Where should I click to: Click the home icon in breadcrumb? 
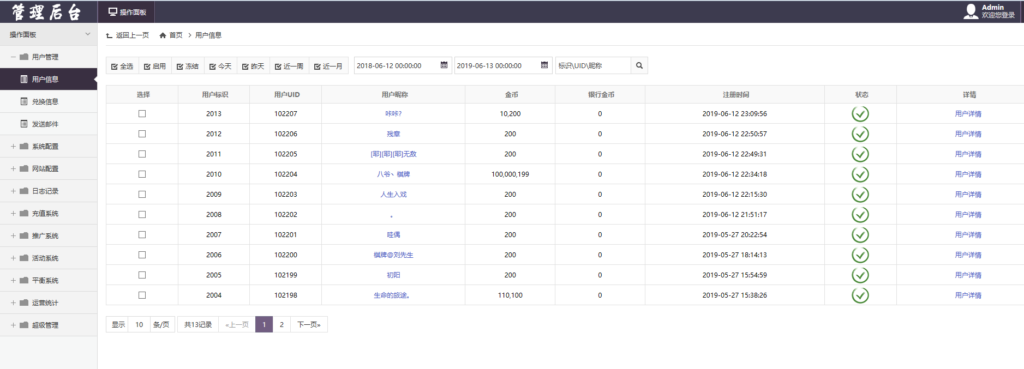pyautogui.click(x=163, y=35)
